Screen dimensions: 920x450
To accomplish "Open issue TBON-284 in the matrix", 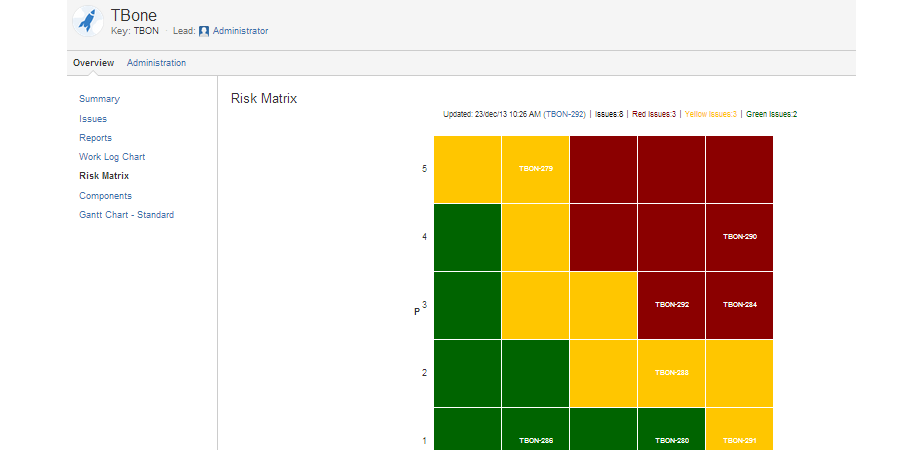I will (x=740, y=304).
